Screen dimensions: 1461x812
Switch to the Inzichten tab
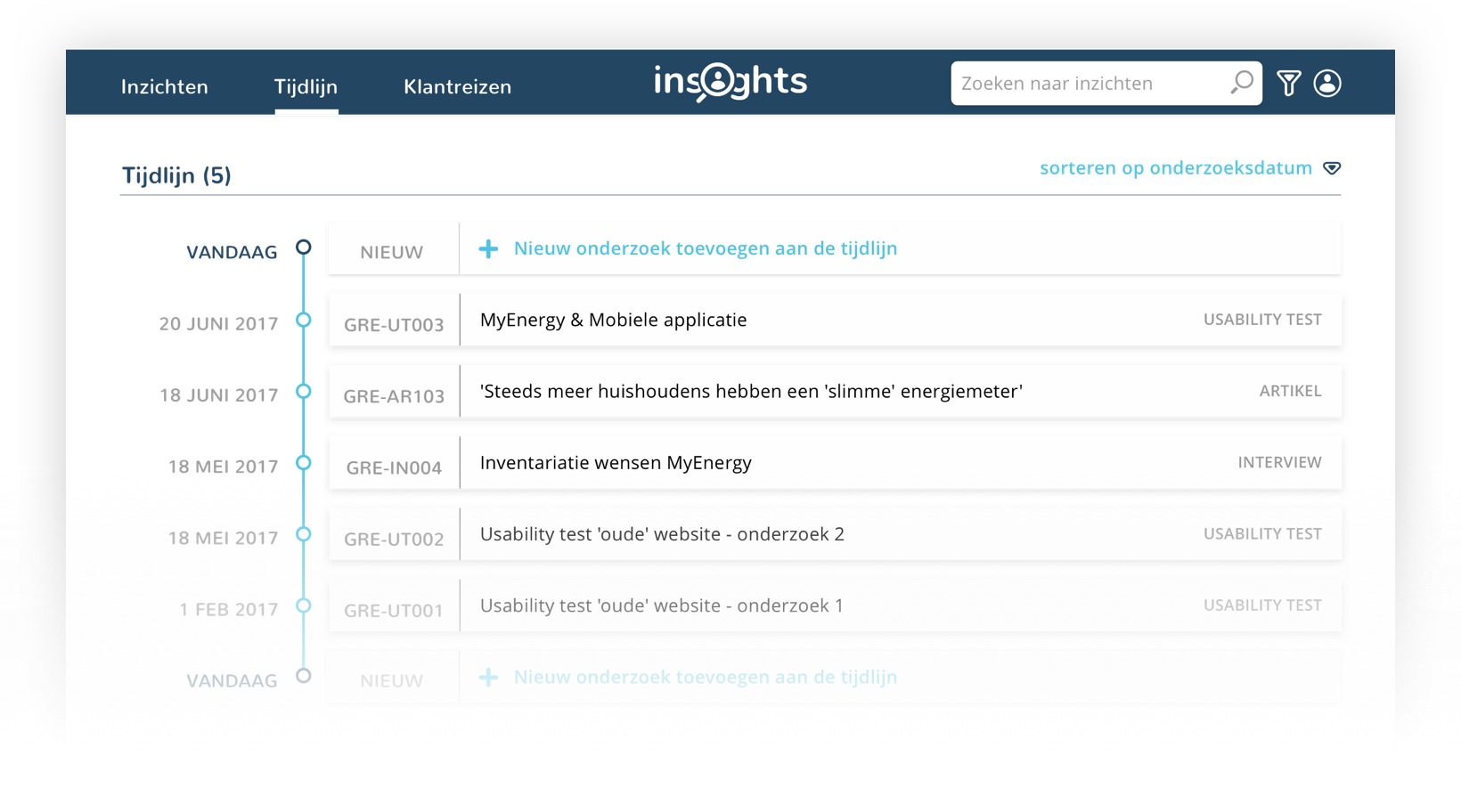tap(165, 86)
